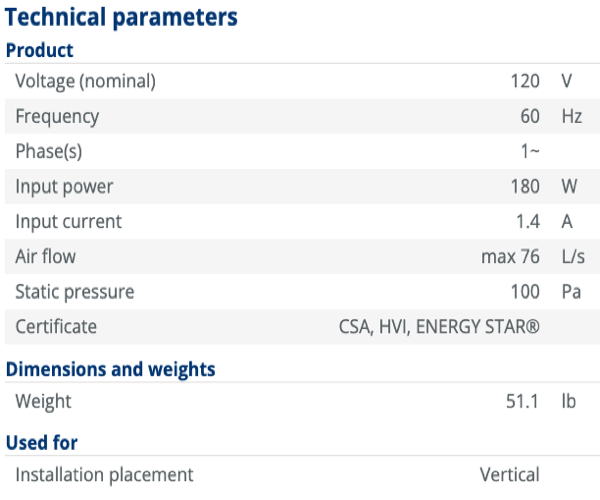
Task: Click the Frequency row label
Action: point(57,117)
